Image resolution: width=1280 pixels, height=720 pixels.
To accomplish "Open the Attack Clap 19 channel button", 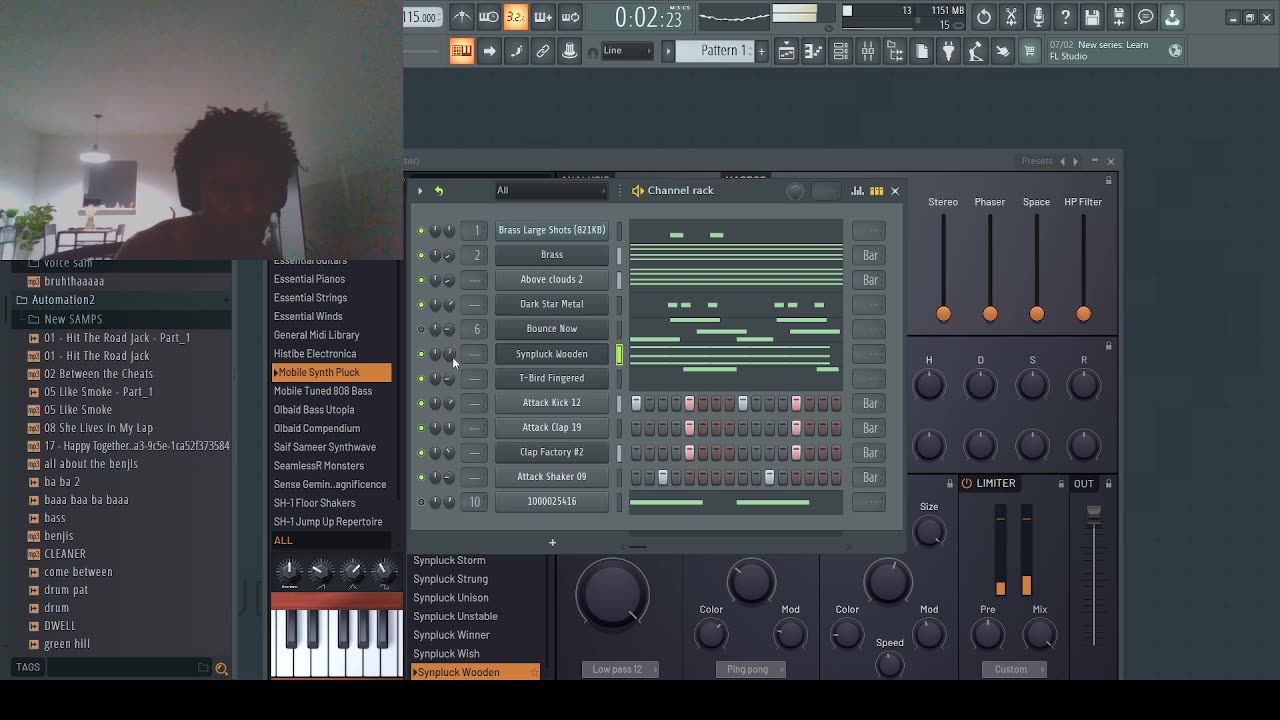I will click(x=552, y=427).
